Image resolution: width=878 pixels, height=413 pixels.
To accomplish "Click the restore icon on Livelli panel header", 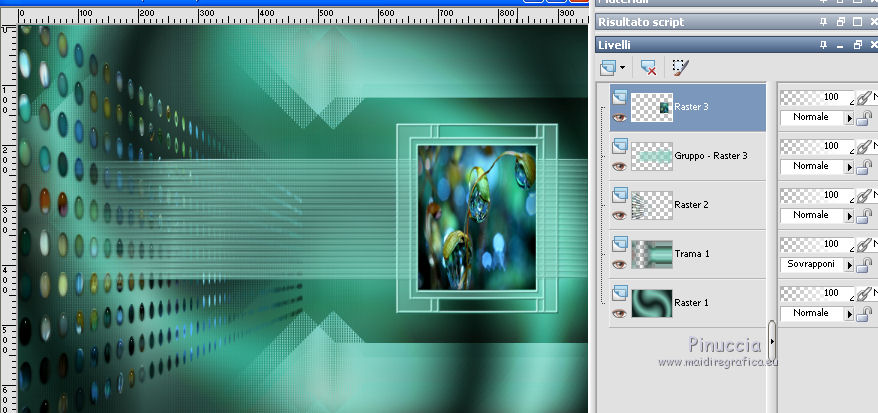I will coord(857,45).
